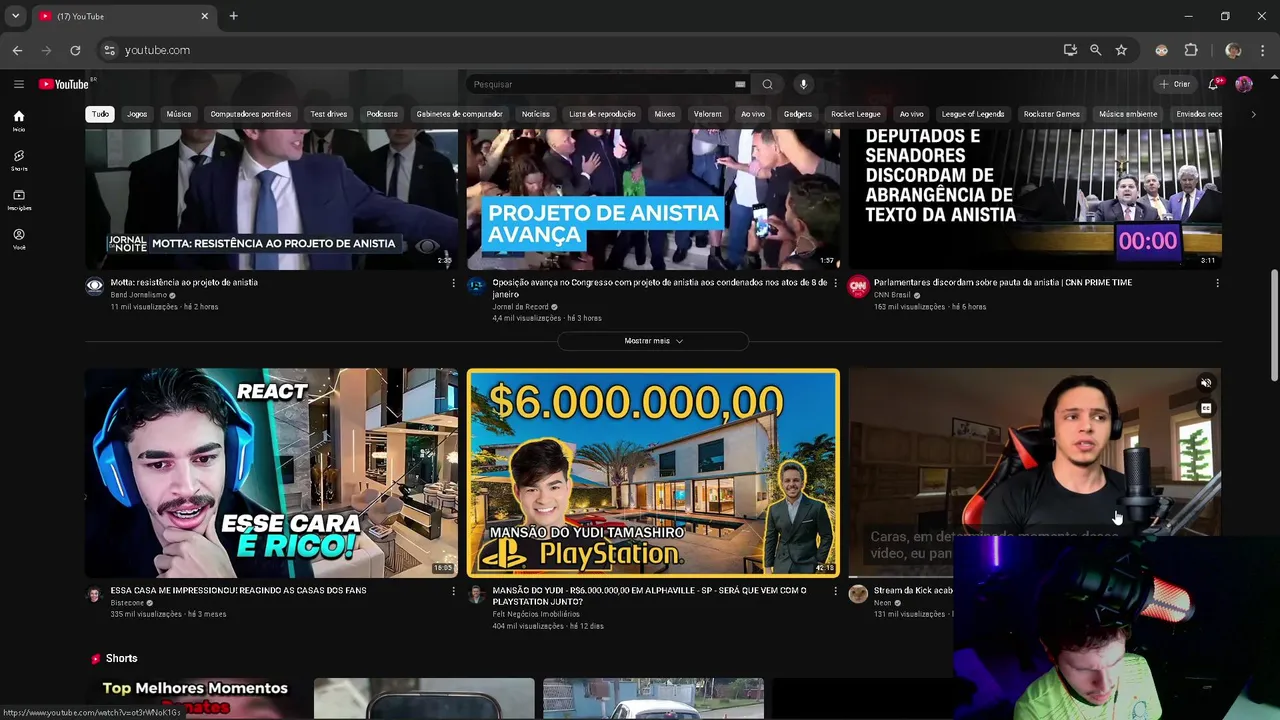Close the YouTube browser tab

point(204,16)
